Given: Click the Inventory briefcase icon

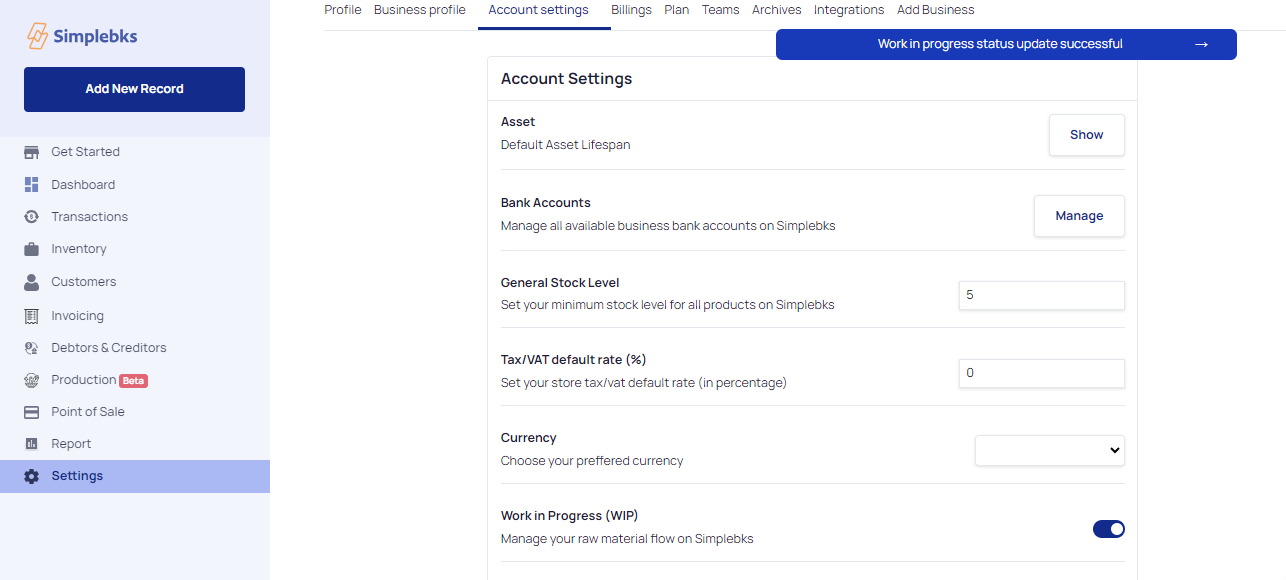Looking at the screenshot, I should (32, 249).
